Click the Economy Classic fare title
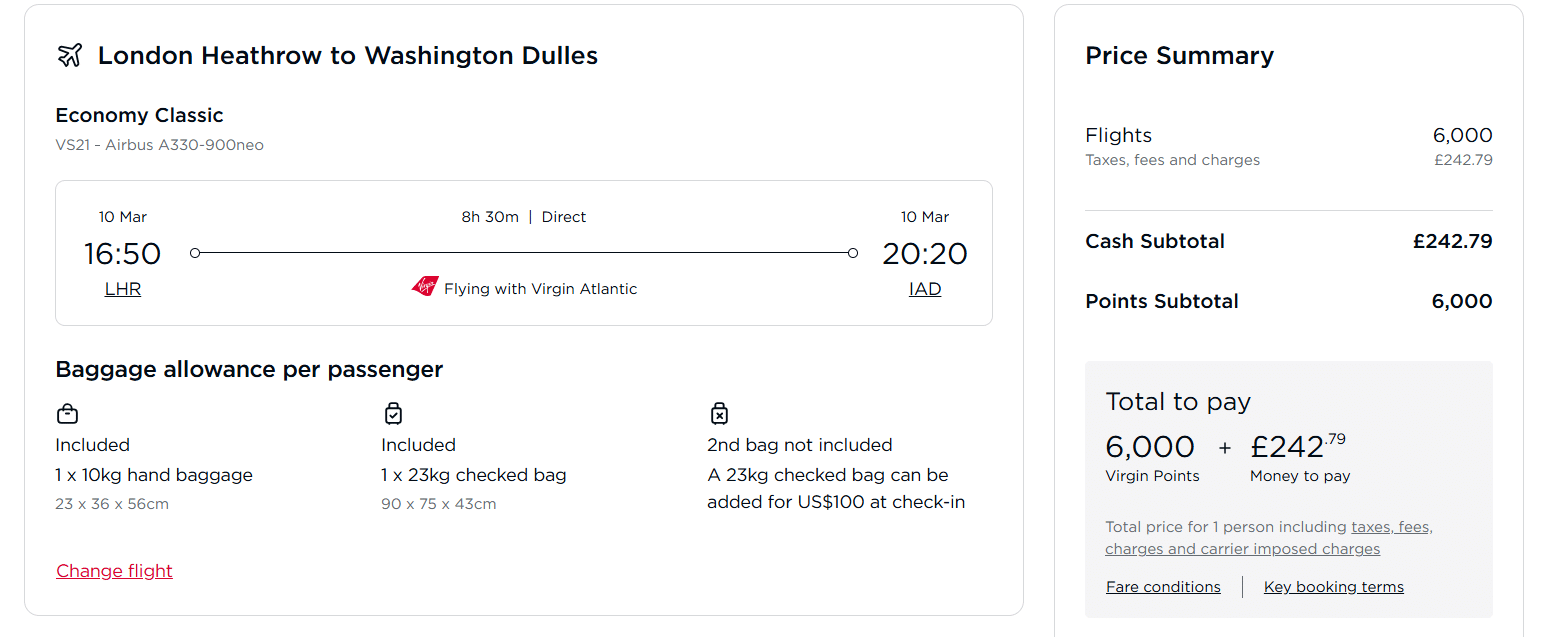The height and width of the screenshot is (637, 1543). click(139, 115)
